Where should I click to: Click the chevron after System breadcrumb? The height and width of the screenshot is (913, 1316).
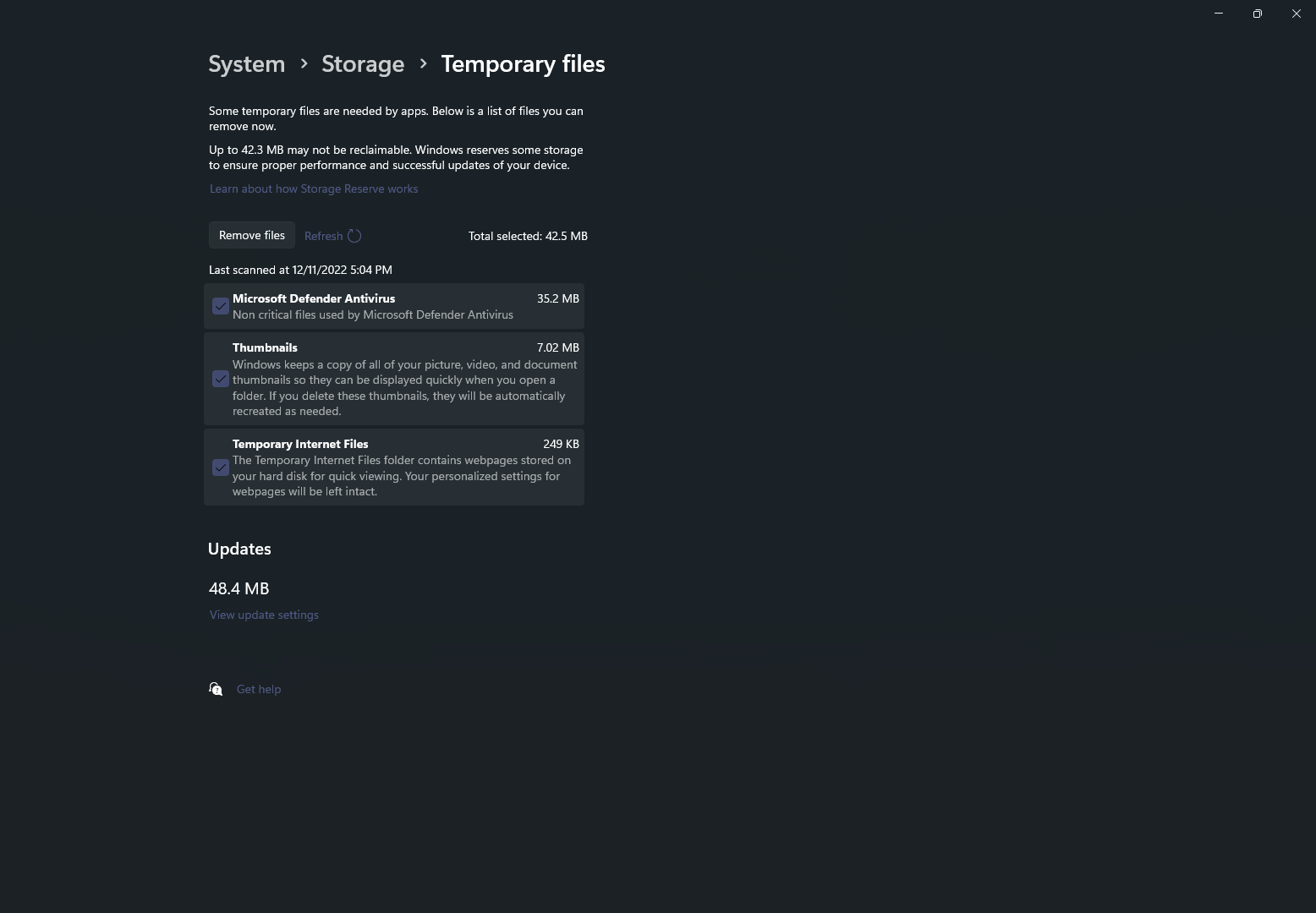(304, 63)
